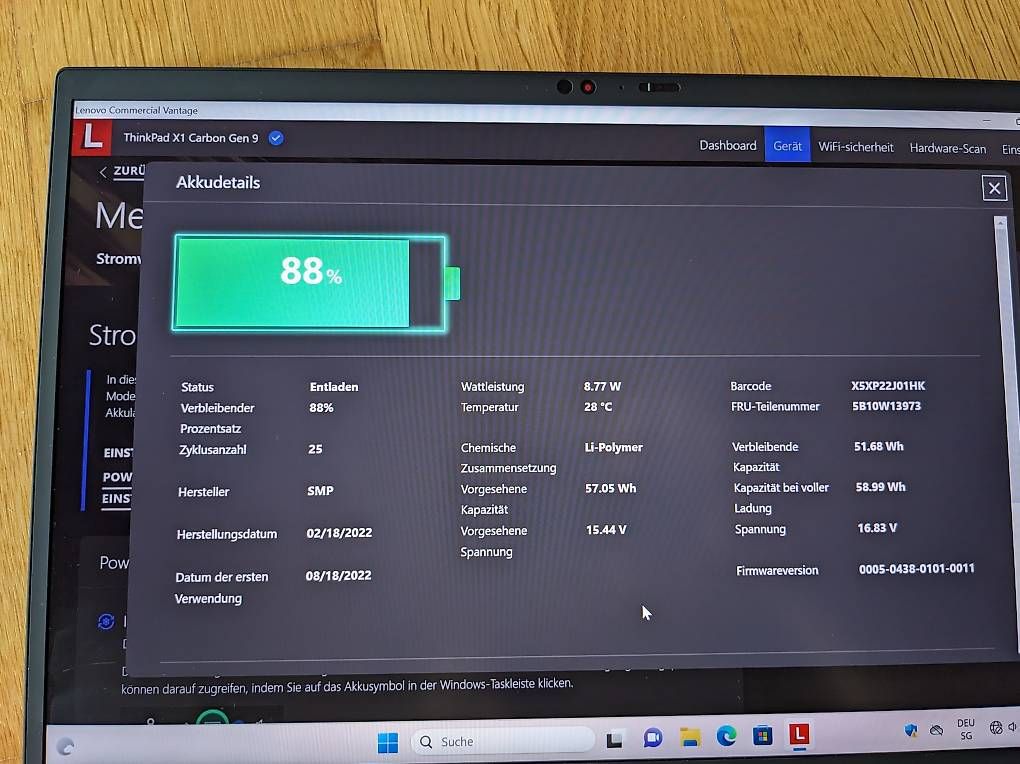Close the Akkudetails dialog

(x=994, y=188)
